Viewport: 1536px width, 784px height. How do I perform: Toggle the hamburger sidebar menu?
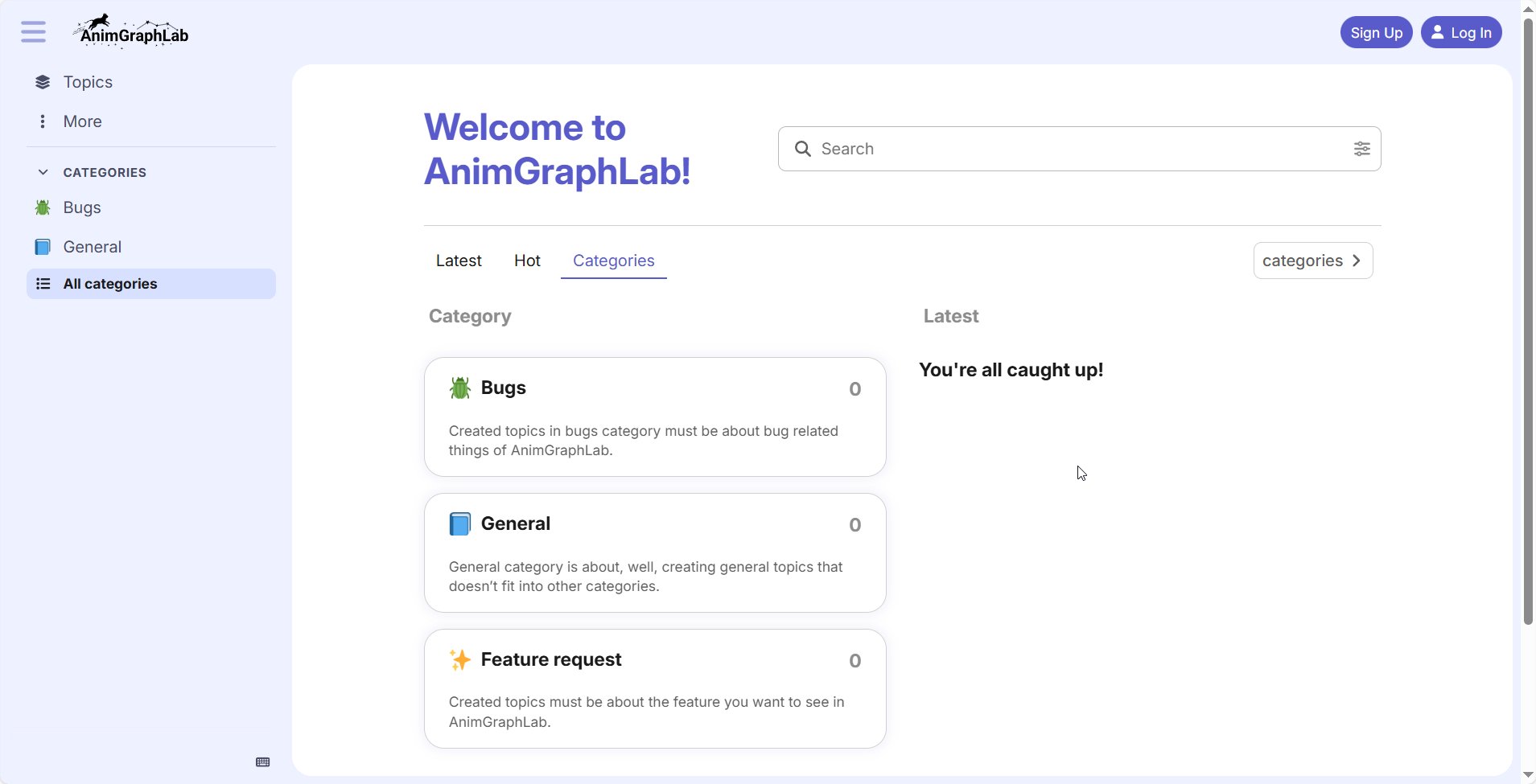[x=33, y=32]
